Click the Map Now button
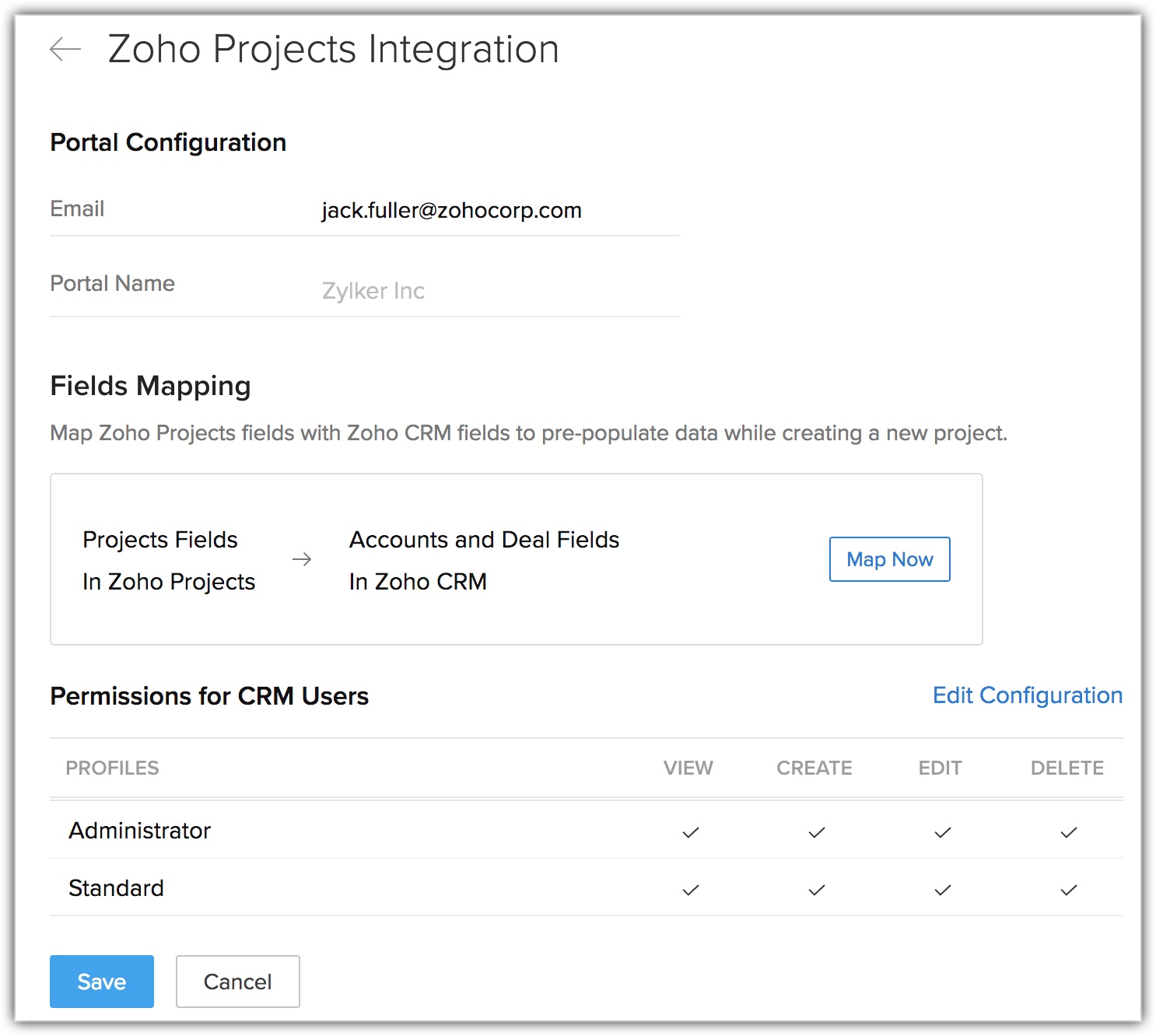 889,559
